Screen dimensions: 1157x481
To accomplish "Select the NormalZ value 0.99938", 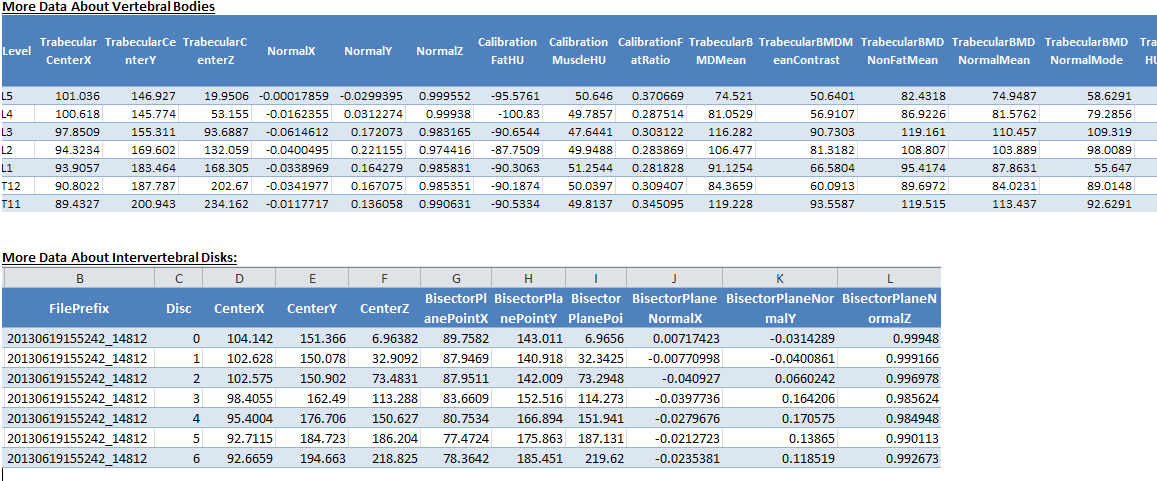I will point(447,114).
